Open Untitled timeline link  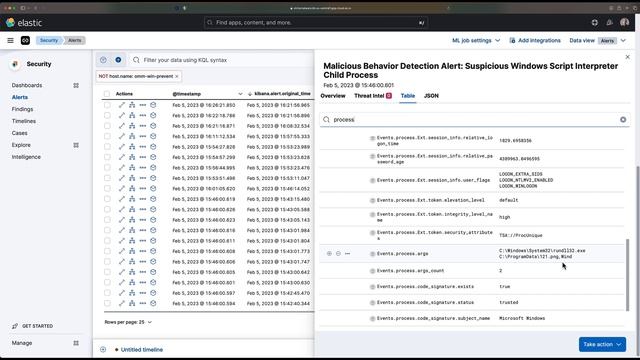[x=142, y=350]
